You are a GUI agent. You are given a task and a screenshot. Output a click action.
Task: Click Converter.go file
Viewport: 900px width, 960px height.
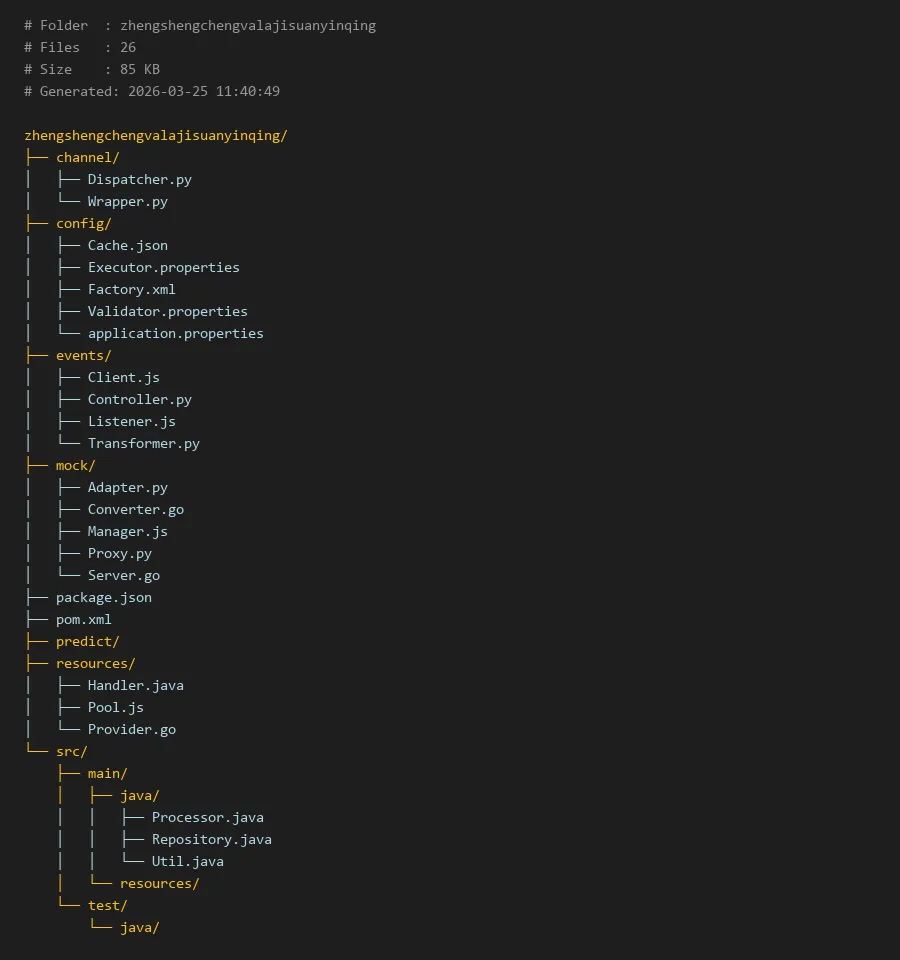pyautogui.click(x=135, y=509)
